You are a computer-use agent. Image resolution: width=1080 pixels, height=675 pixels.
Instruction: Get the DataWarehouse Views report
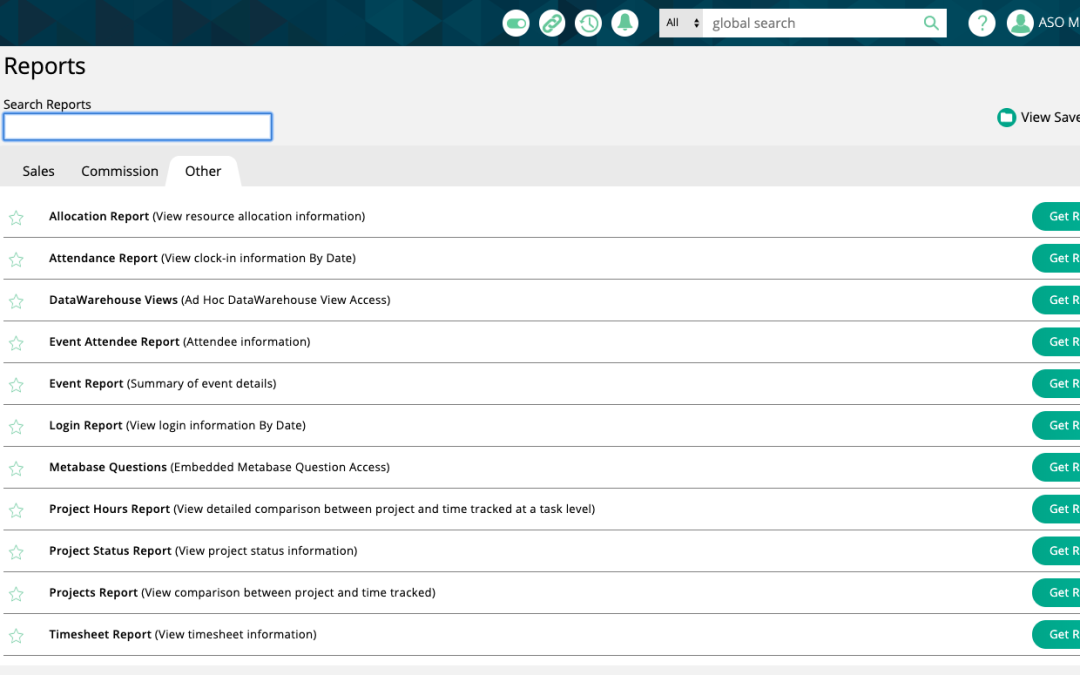tap(1056, 300)
